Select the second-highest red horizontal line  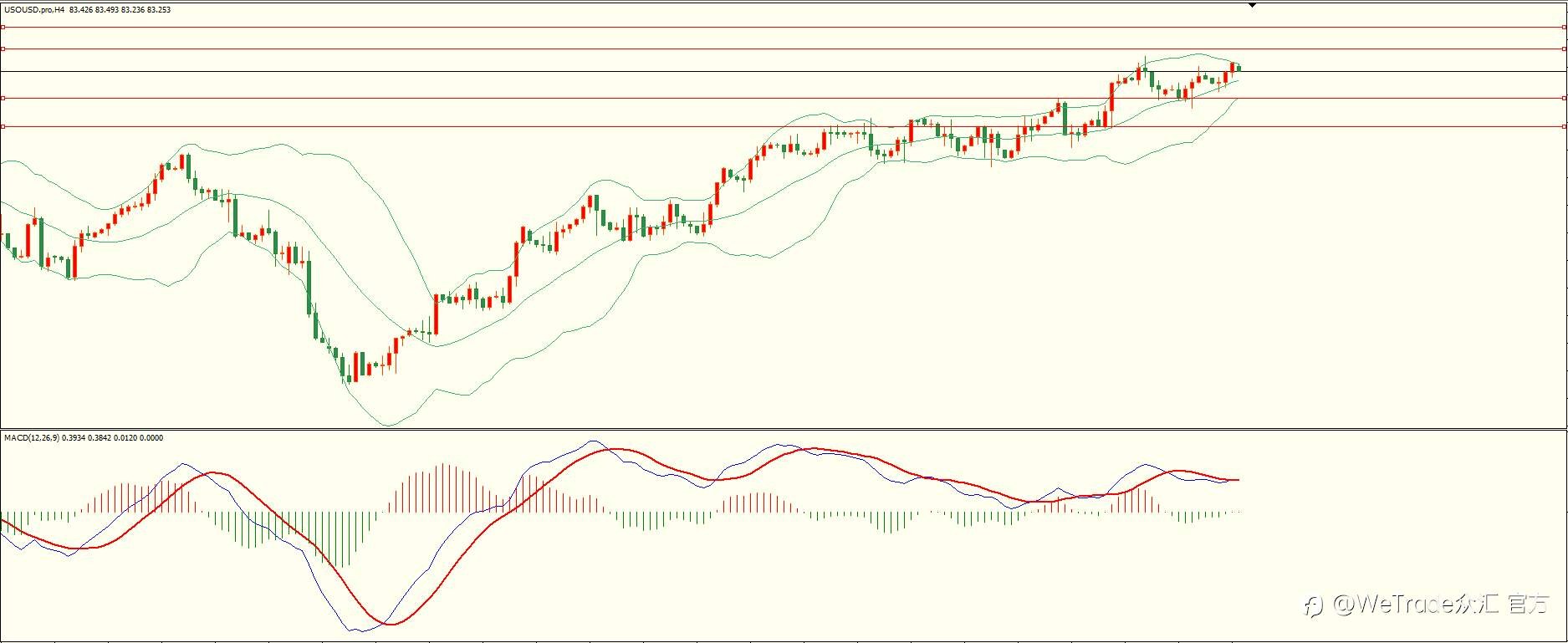(784, 49)
